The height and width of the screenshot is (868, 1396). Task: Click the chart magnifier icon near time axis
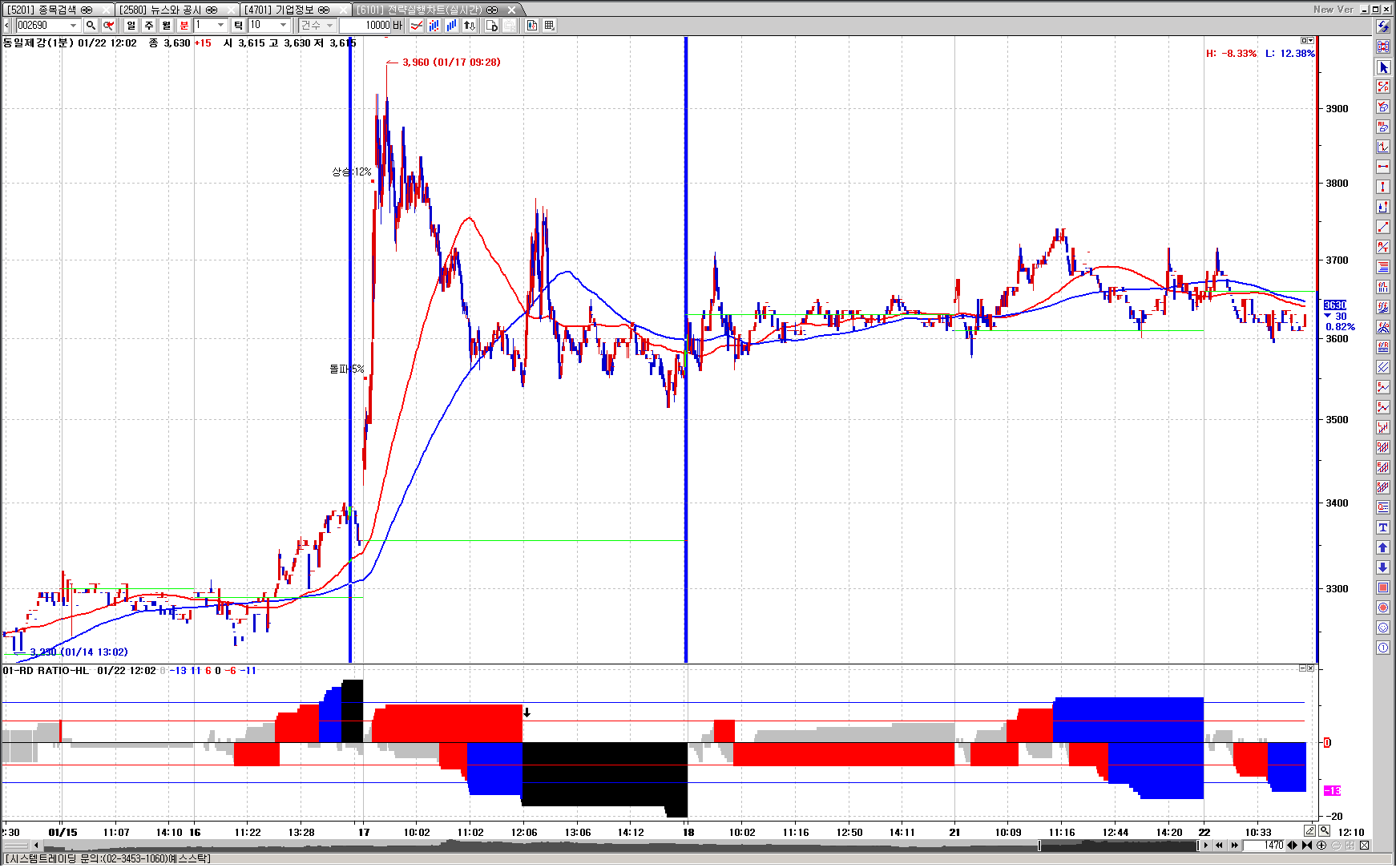tap(1325, 831)
